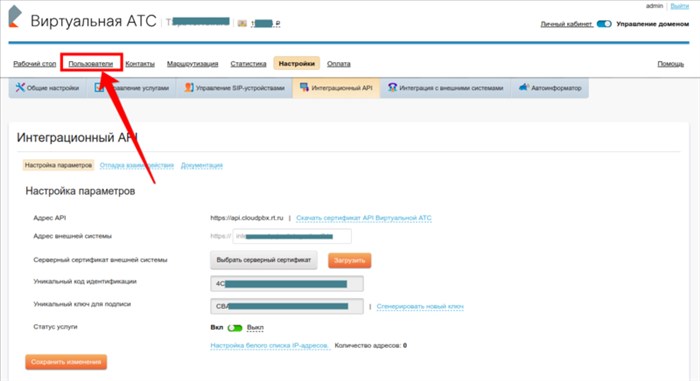Select the Настройки menu item
The image size is (700, 381).
(296, 64)
